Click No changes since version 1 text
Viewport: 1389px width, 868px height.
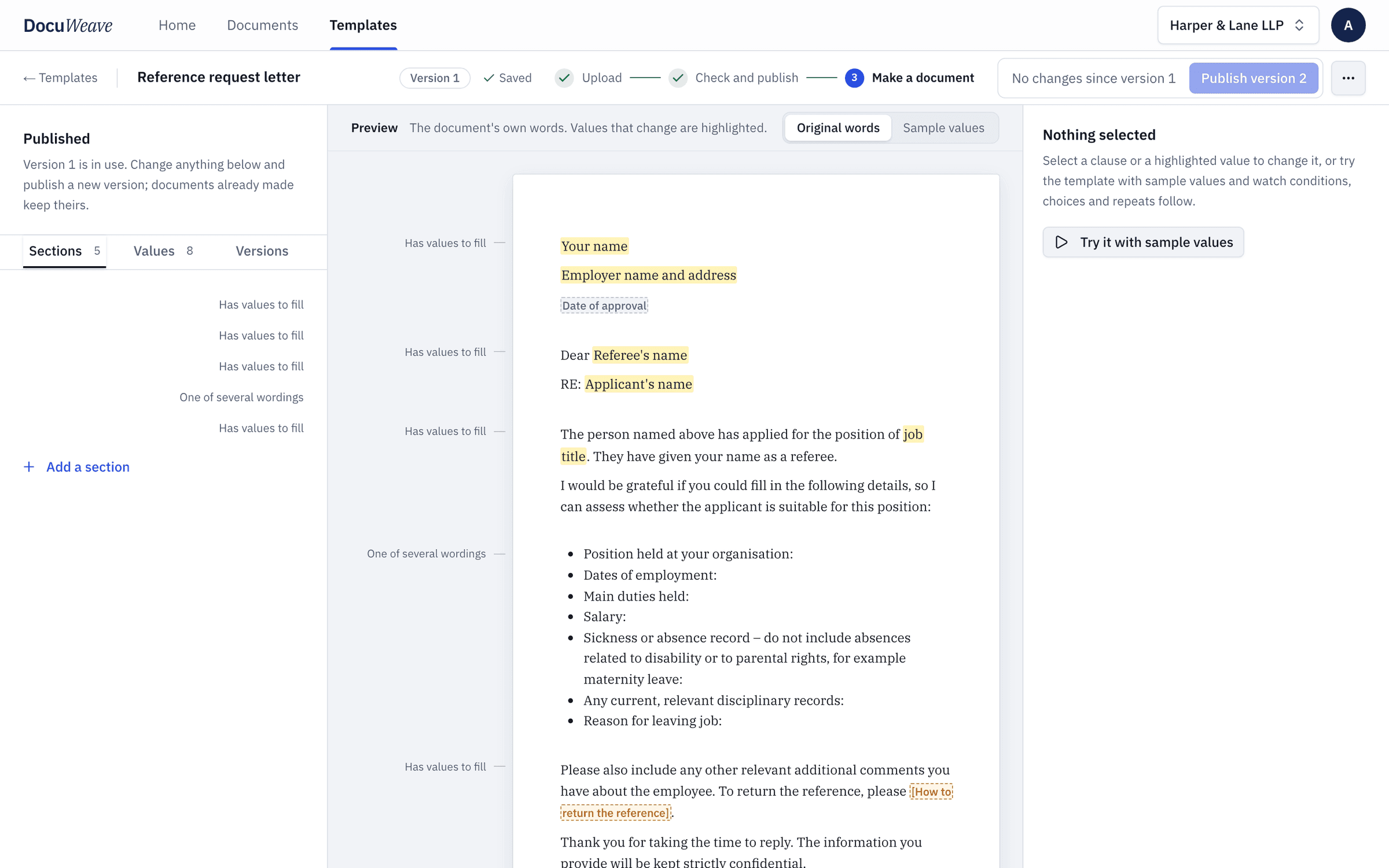1093,78
